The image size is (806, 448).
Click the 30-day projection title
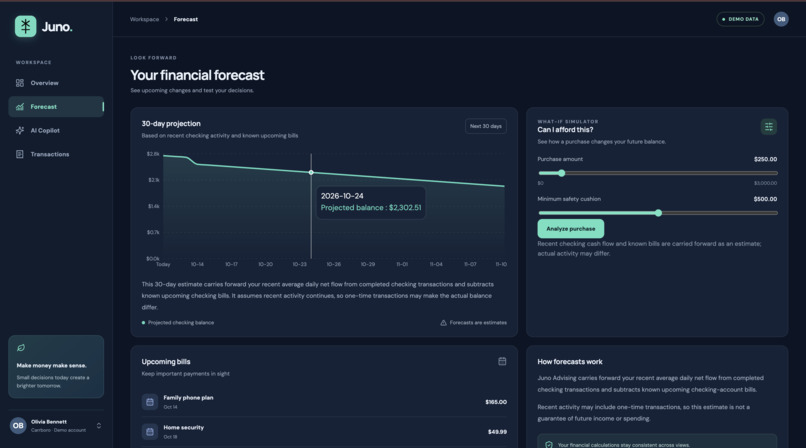click(x=171, y=123)
